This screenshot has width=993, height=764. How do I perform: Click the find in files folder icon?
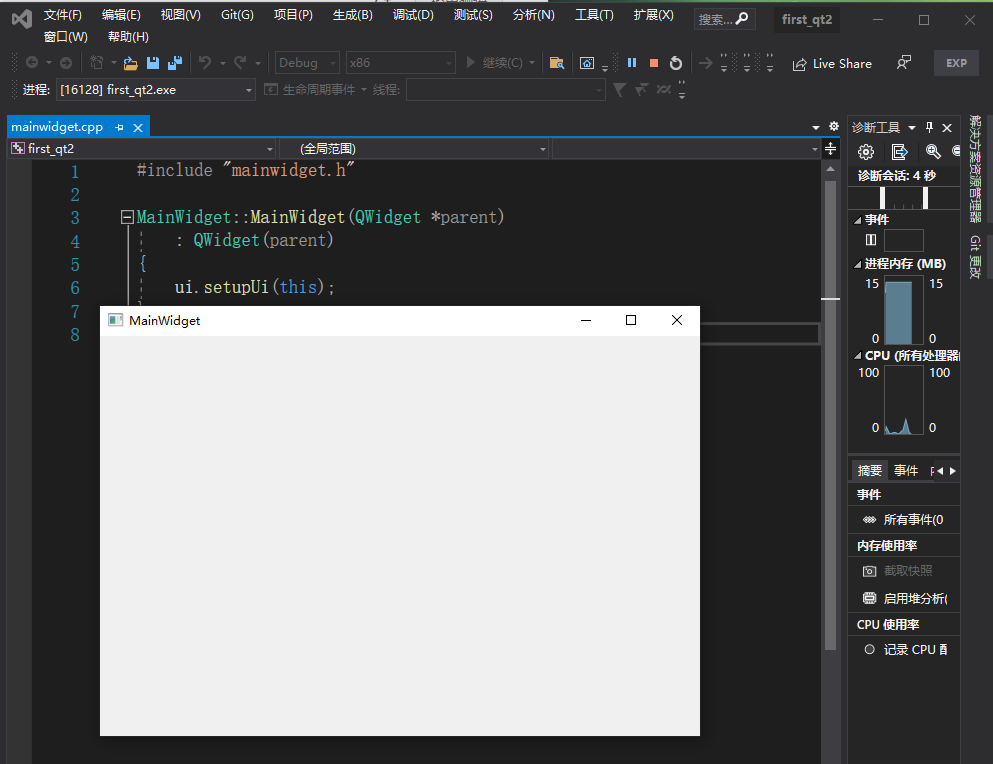(557, 63)
